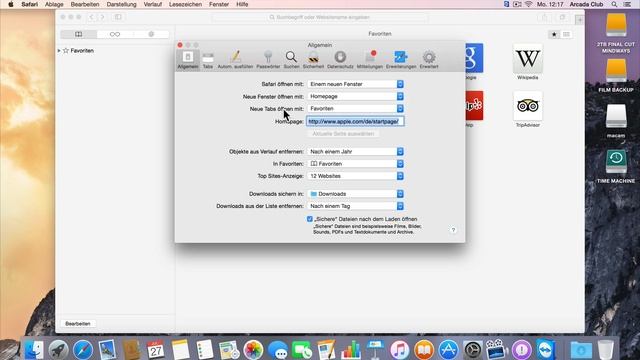Open 'Objekte aus Verlauf entfernen' dropdown
The width and height of the screenshot is (640, 360).
(x=356, y=151)
